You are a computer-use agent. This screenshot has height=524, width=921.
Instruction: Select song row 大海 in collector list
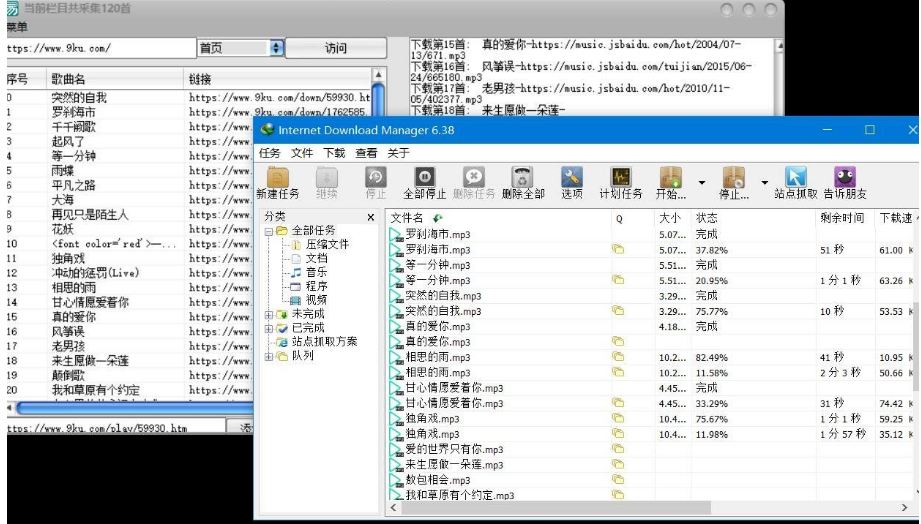tap(130, 200)
